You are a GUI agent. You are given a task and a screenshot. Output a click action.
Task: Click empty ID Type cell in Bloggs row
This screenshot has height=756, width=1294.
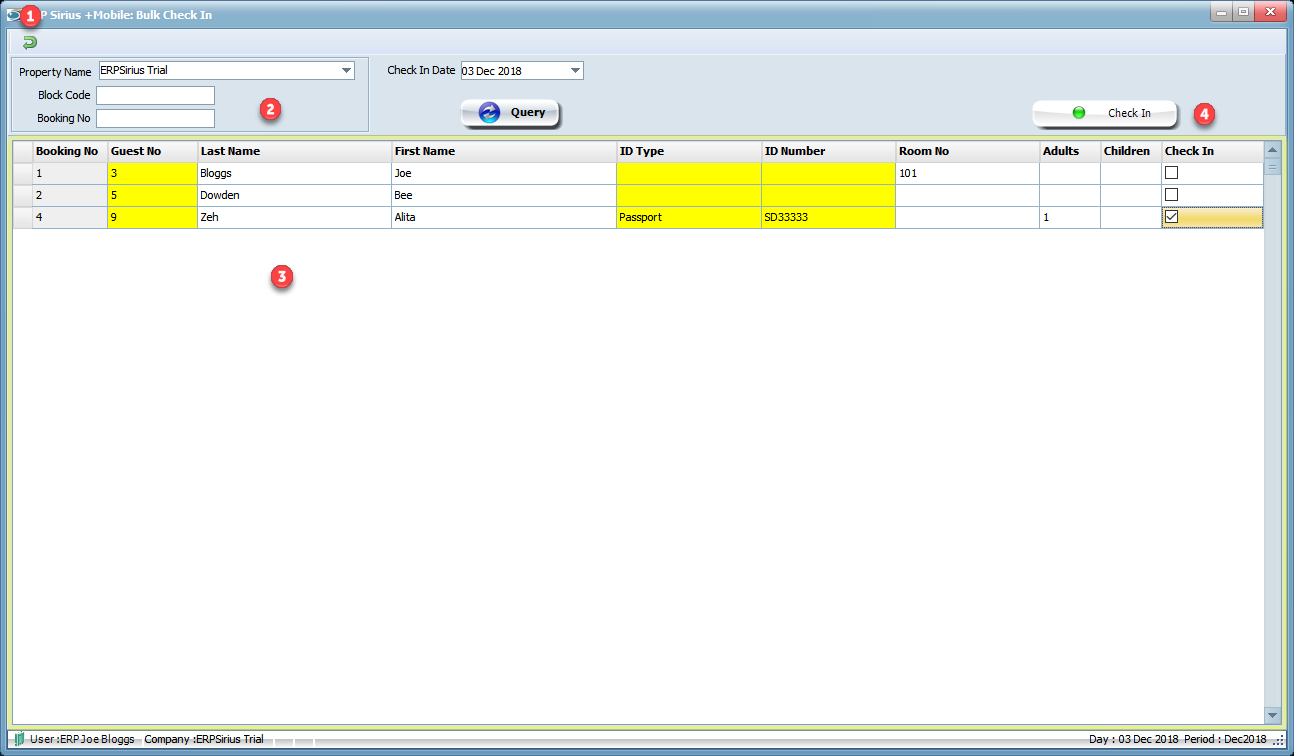click(x=689, y=173)
